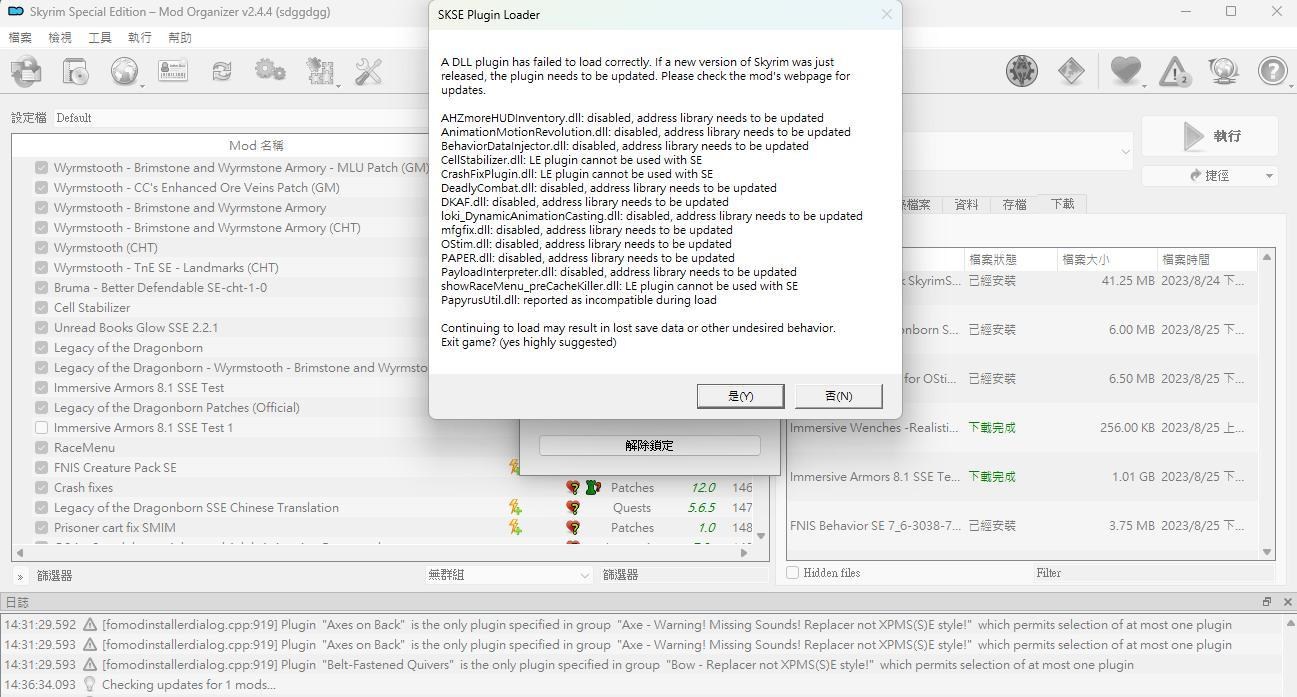Uncheck the RaceMenu mod checkbox
Screen dimensions: 1297x697
point(41,448)
